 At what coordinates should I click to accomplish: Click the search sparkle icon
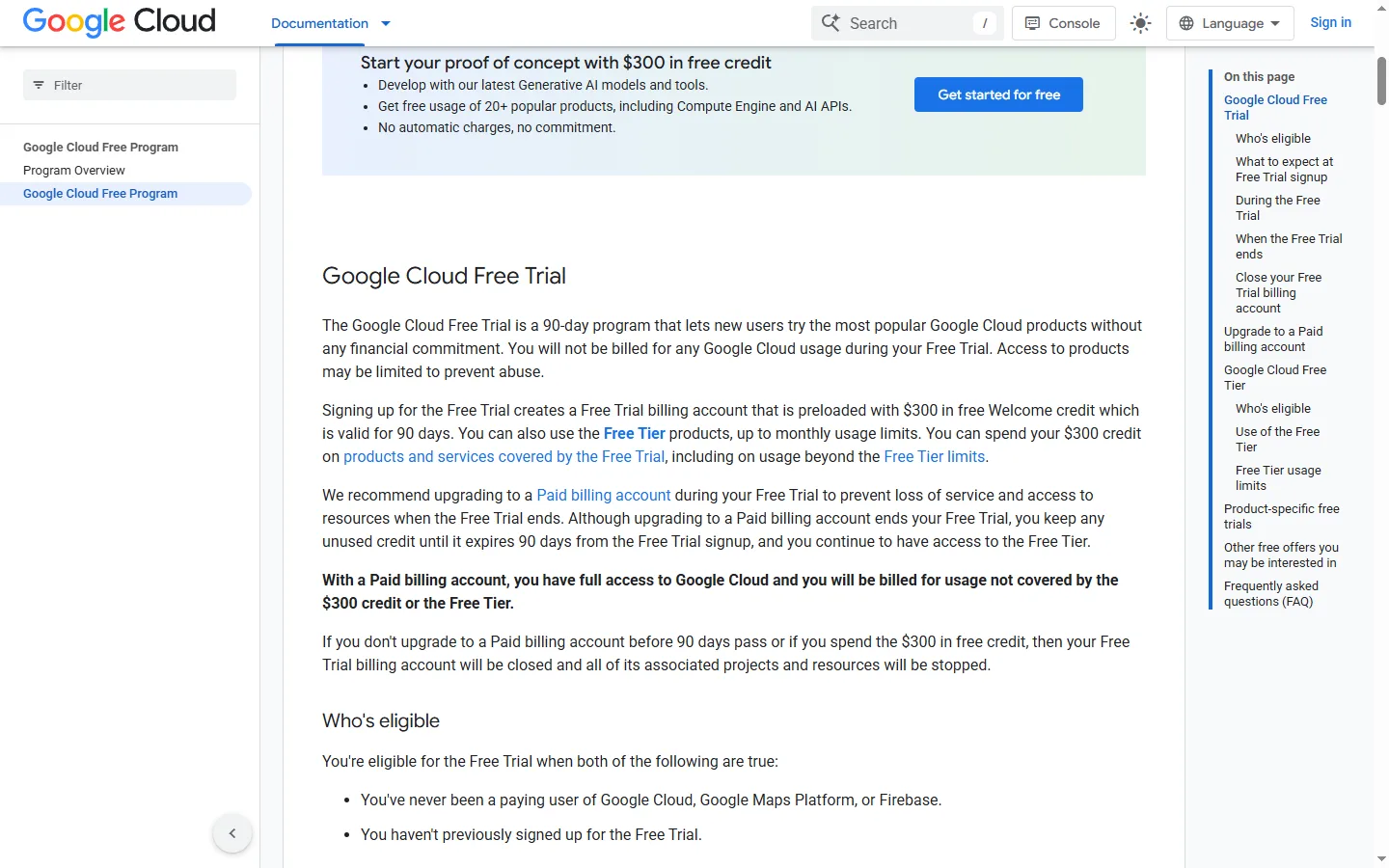(x=831, y=22)
